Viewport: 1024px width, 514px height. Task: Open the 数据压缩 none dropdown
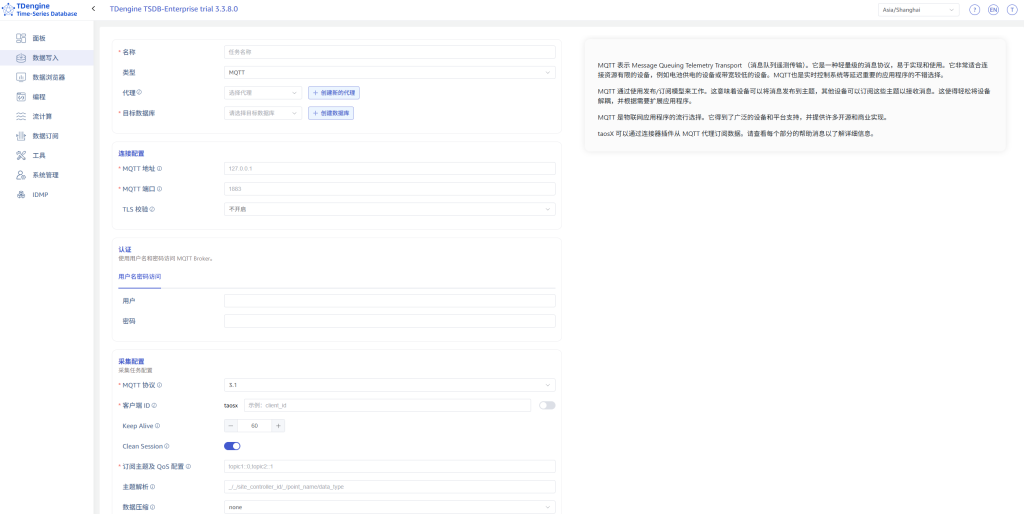(389, 507)
